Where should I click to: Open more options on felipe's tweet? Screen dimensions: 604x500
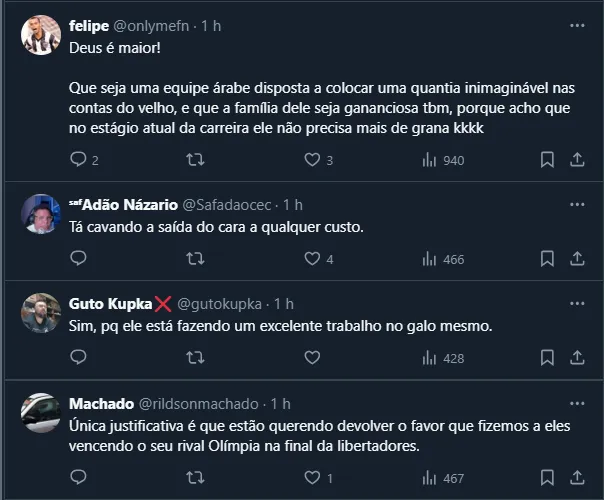tap(577, 25)
